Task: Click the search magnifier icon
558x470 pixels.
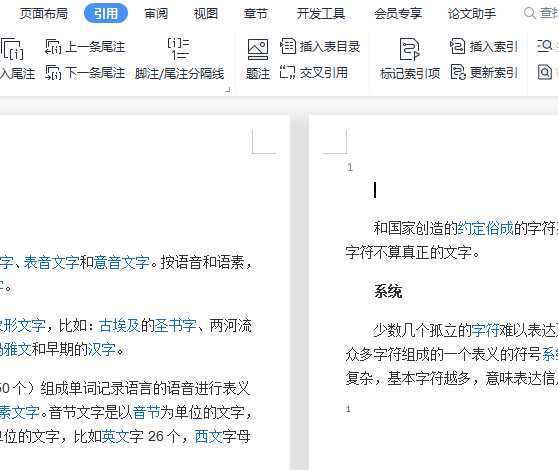Action: [530, 13]
